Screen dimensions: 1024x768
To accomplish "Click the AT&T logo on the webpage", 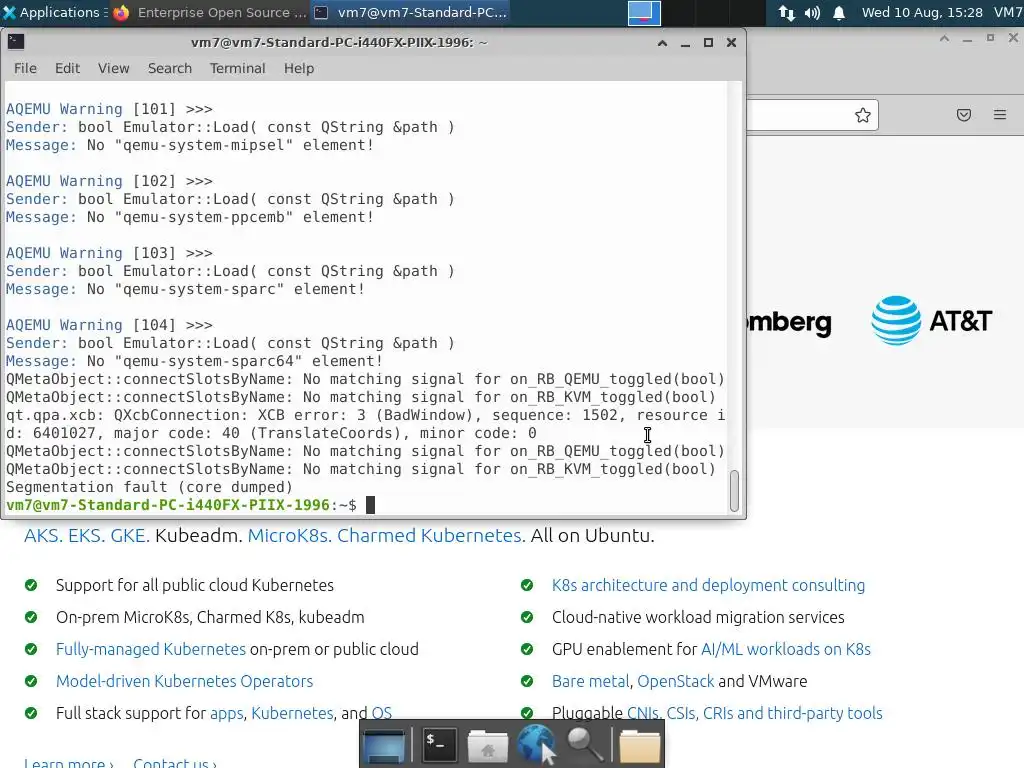I will (x=932, y=321).
